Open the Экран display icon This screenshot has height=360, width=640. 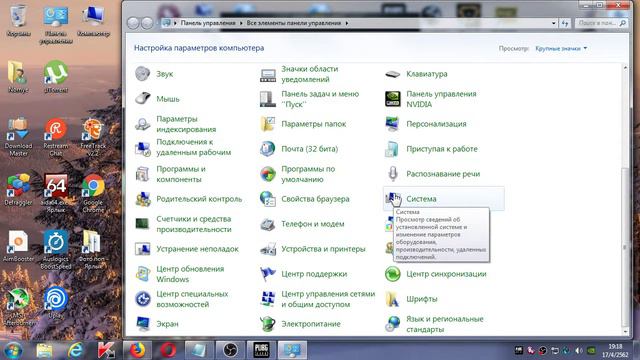pos(142,324)
